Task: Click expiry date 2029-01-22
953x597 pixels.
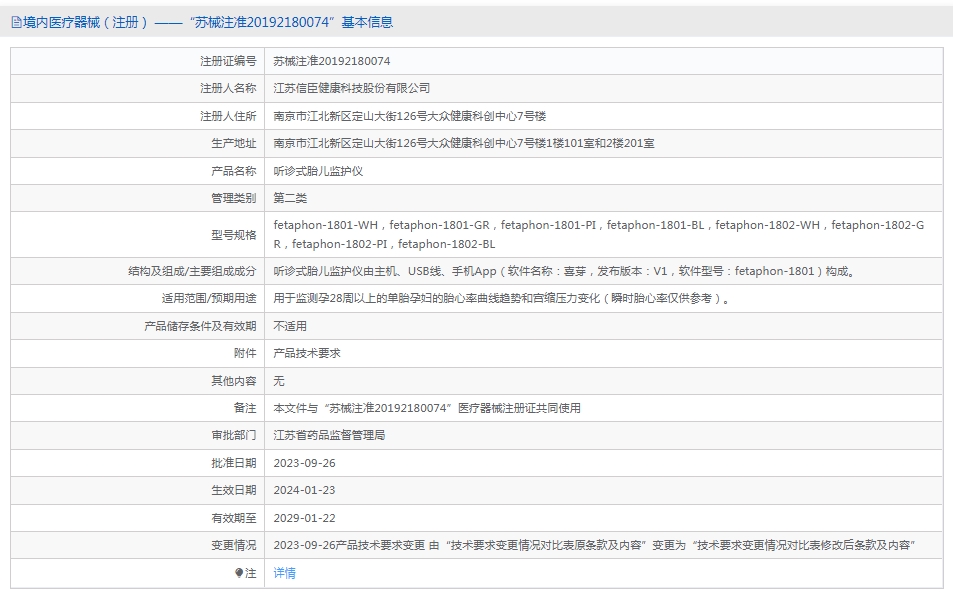Action: [304, 518]
